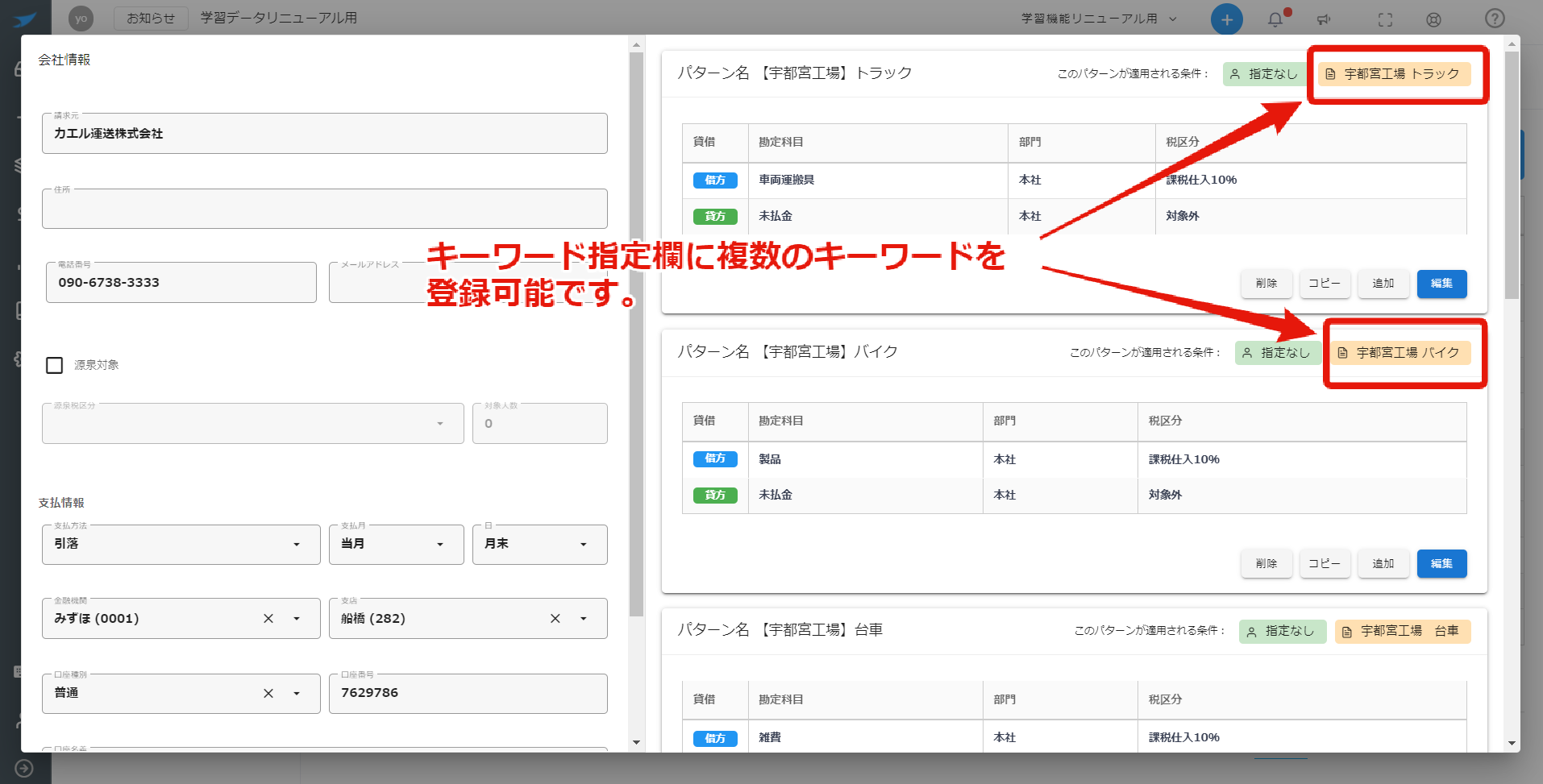Open the 源泉税区分 dropdown
This screenshot has height=784, width=1543.
pos(252,423)
